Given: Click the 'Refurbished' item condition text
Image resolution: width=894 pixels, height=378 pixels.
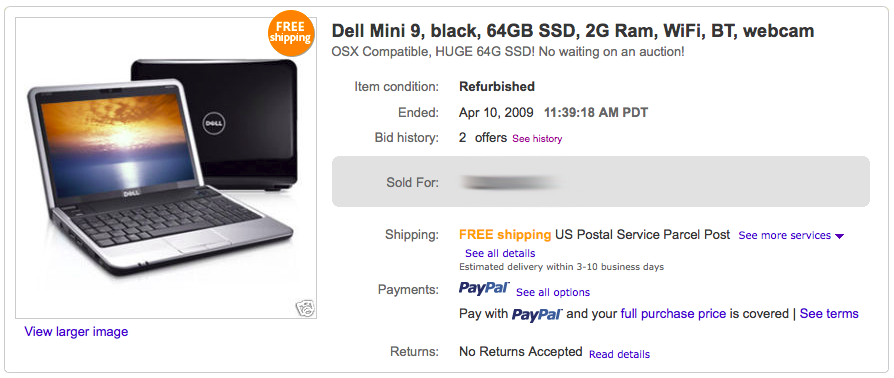Looking at the screenshot, I should pyautogui.click(x=497, y=87).
